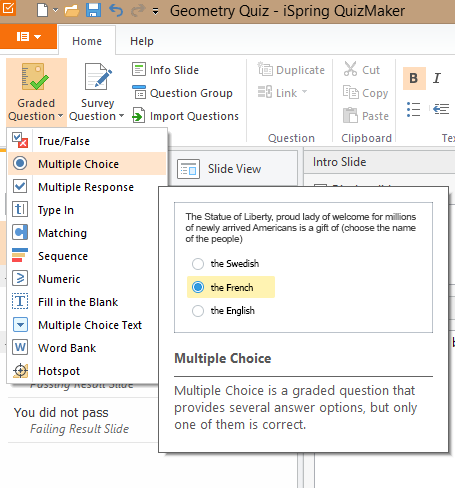455x488 pixels.
Task: Click Cut in the Clipboard group
Action: point(362,69)
